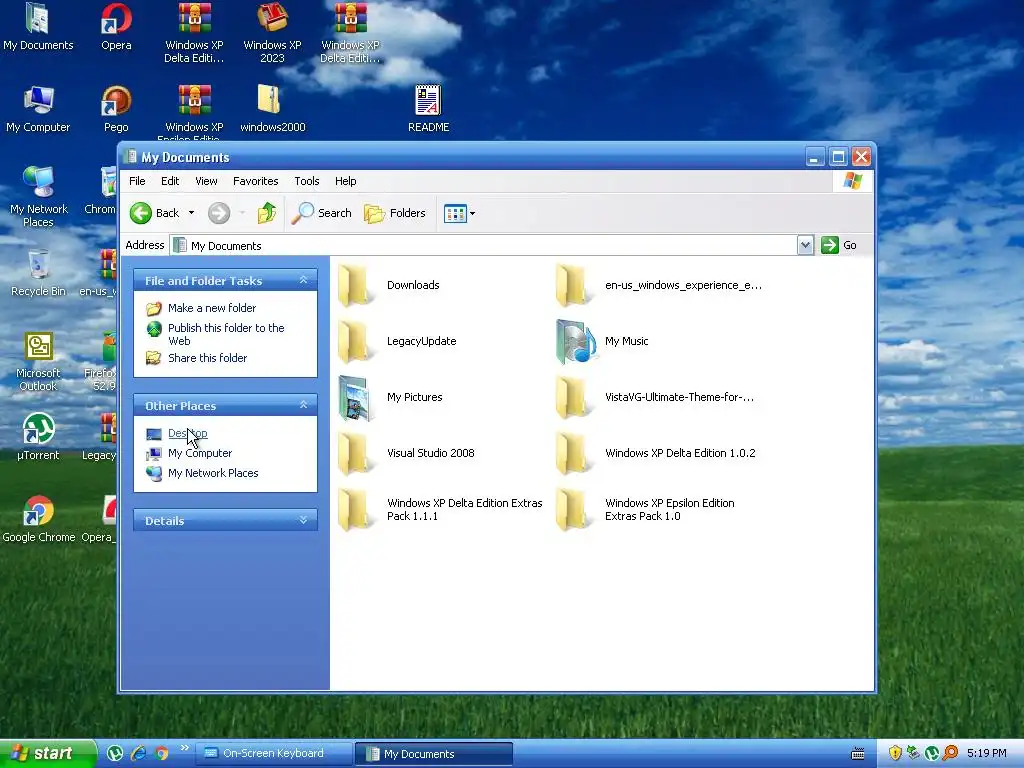Open the Address bar dropdown arrow
The width and height of the screenshot is (1024, 768).
[x=805, y=246]
